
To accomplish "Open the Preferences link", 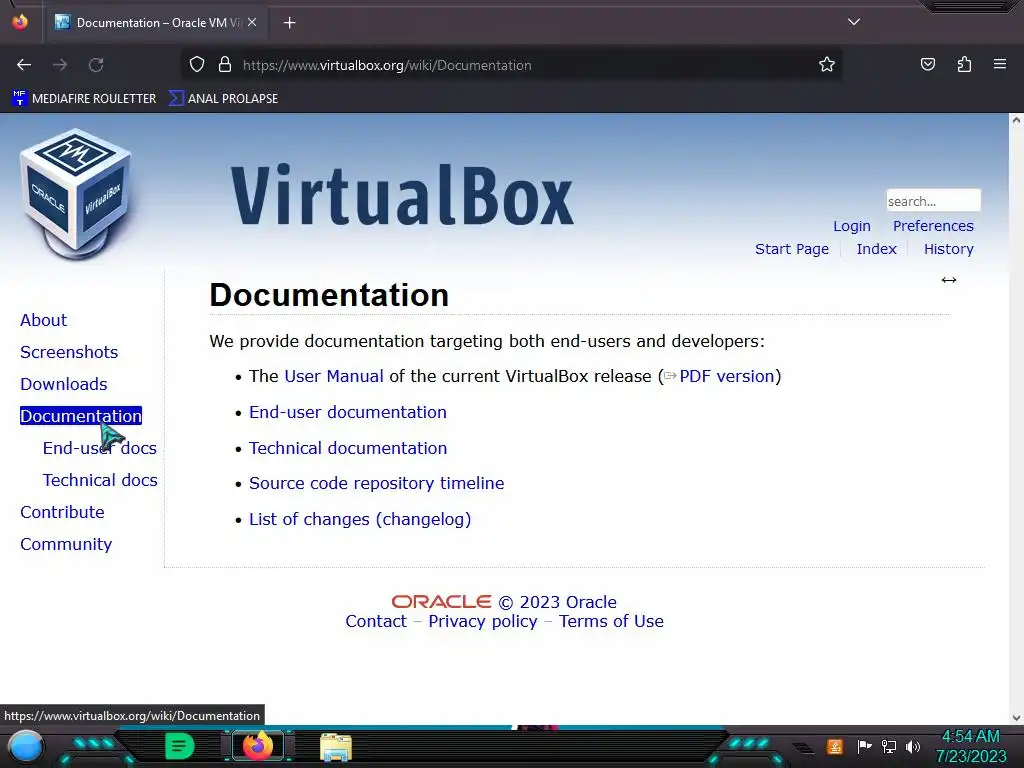I will [933, 226].
